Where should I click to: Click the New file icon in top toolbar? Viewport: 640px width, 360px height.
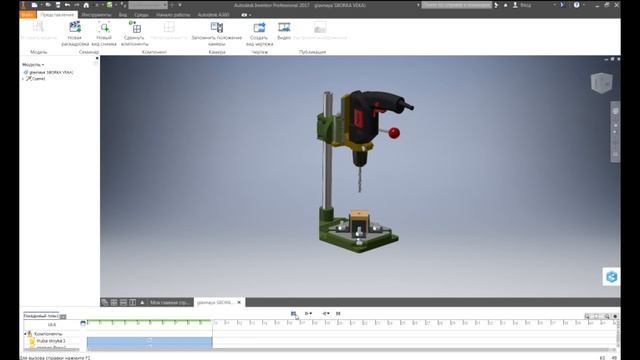tap(35, 5)
